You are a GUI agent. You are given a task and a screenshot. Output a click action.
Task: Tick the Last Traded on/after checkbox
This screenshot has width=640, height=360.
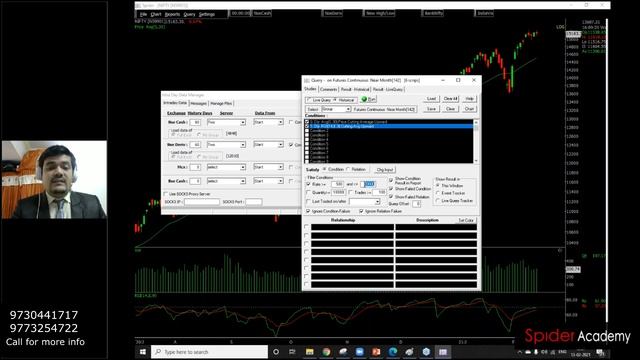click(309, 201)
